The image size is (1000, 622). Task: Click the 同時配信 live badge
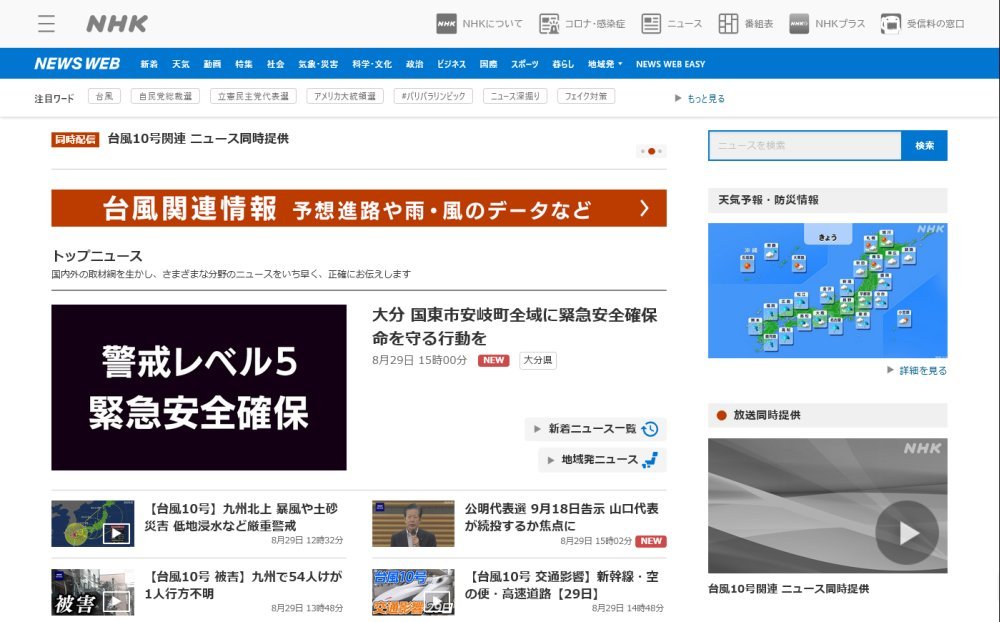(75, 139)
